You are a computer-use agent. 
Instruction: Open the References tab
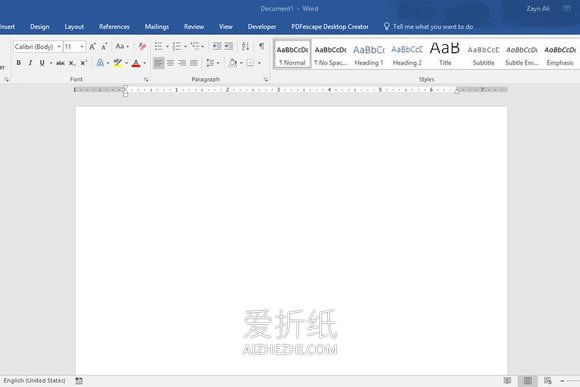pyautogui.click(x=114, y=27)
